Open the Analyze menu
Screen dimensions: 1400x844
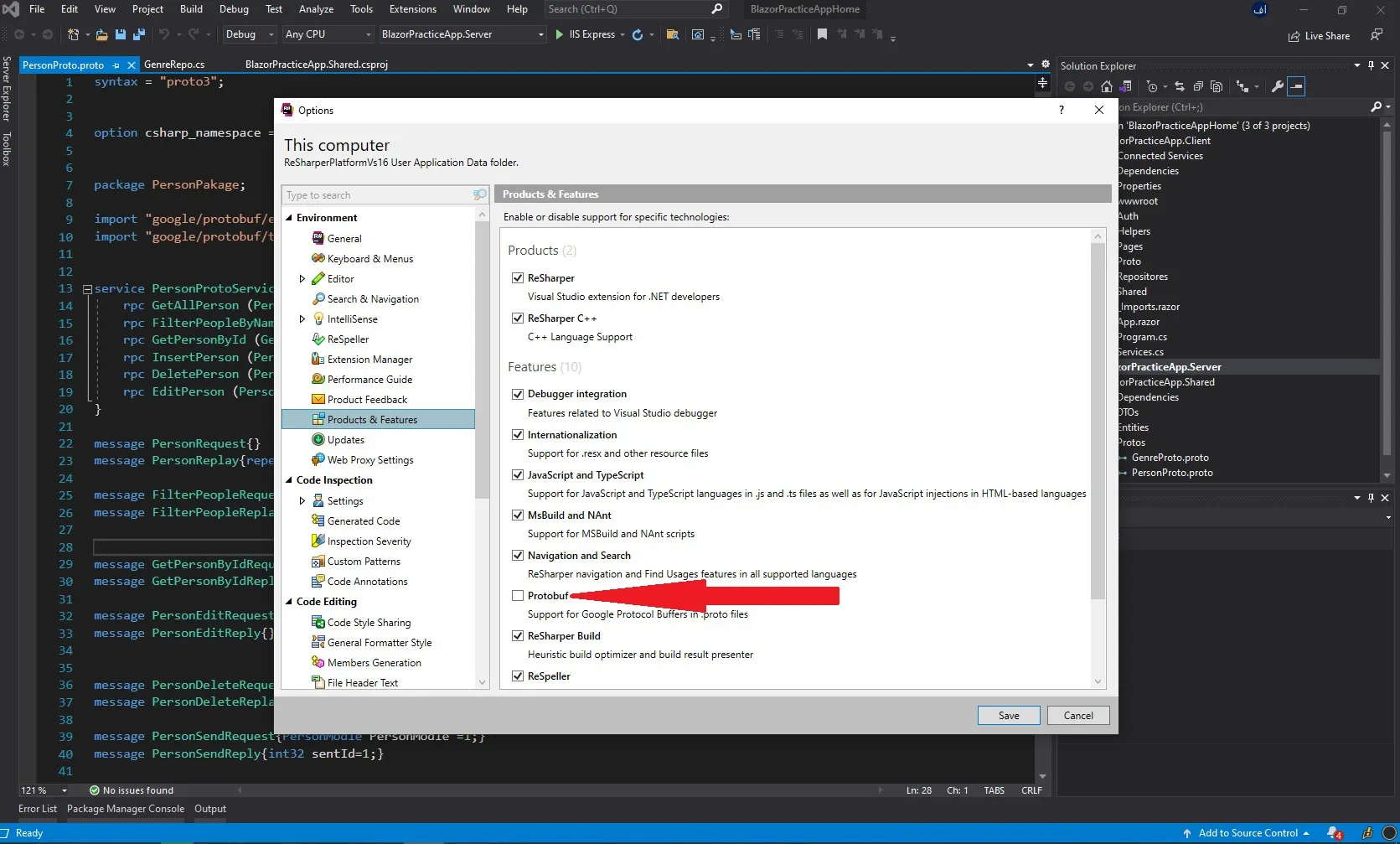coord(316,9)
